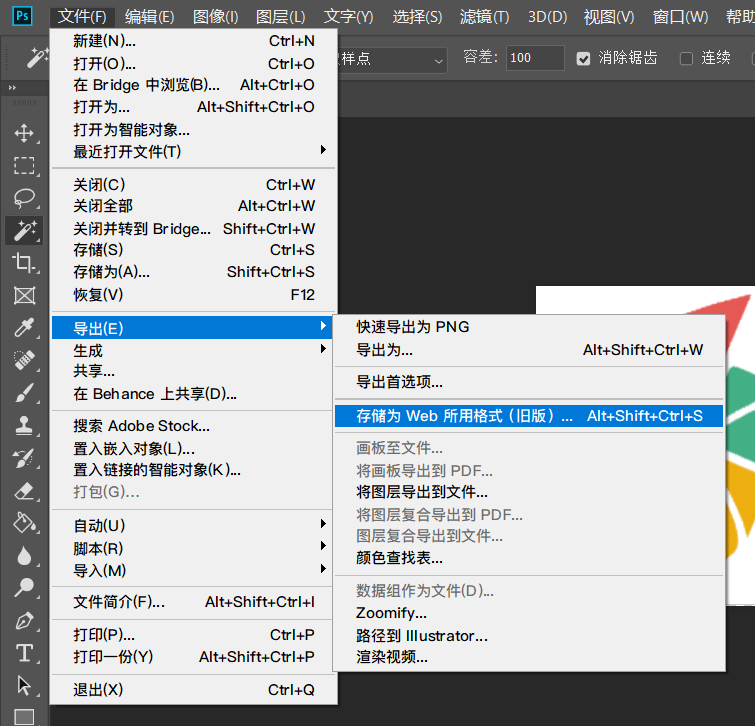
Task: Open the 编辑 menu in menu bar
Action: [150, 17]
